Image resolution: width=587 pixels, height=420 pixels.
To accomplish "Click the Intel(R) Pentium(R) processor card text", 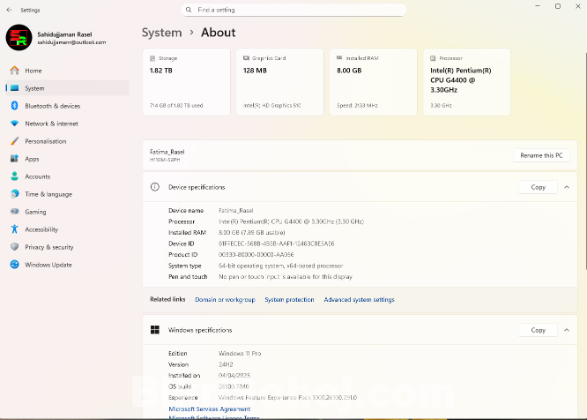I will (460, 80).
